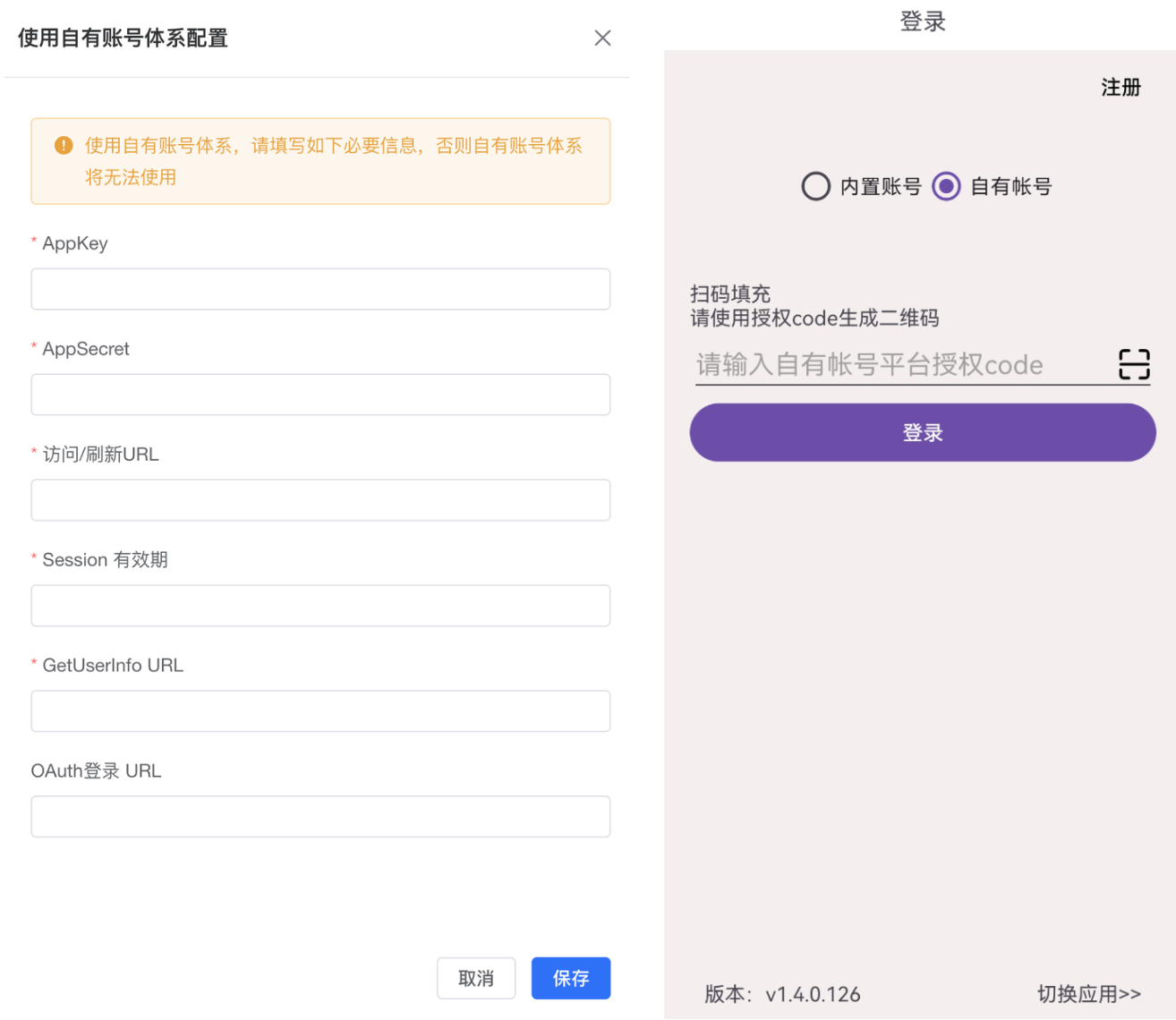Click the 访问/刷新URL input field
1176x1020 pixels.
coord(320,500)
